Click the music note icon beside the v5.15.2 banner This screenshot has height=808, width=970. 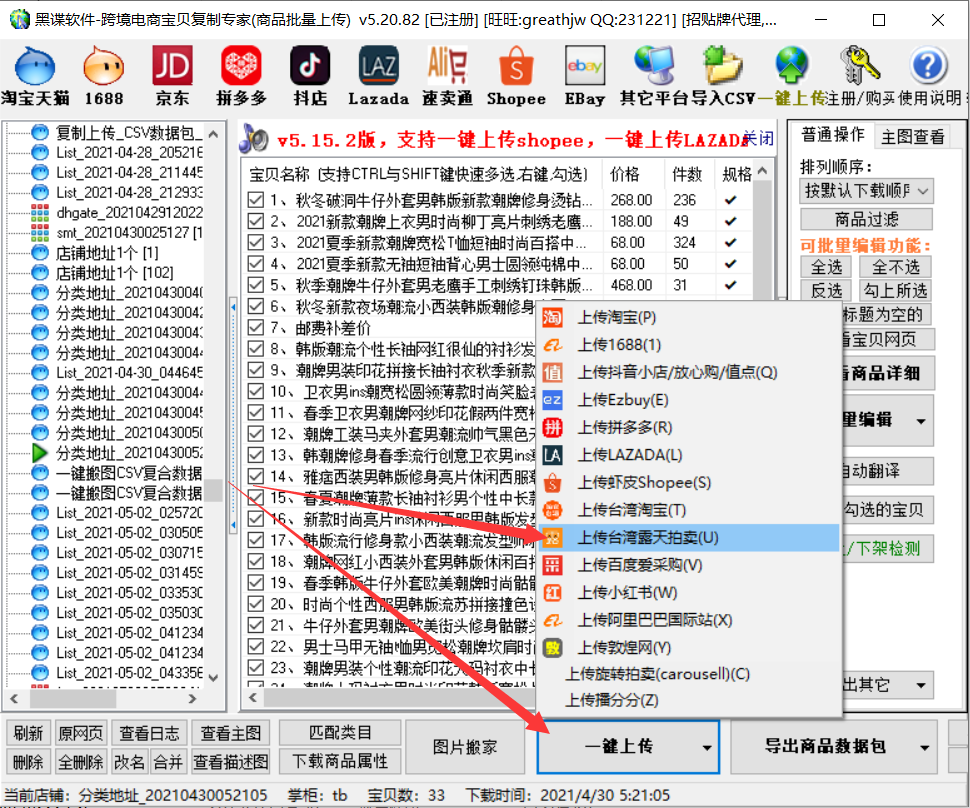pos(254,139)
